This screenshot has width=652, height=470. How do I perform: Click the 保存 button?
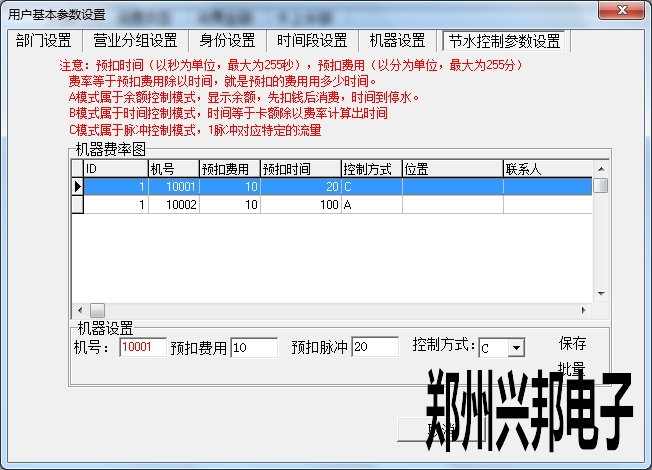tap(573, 343)
